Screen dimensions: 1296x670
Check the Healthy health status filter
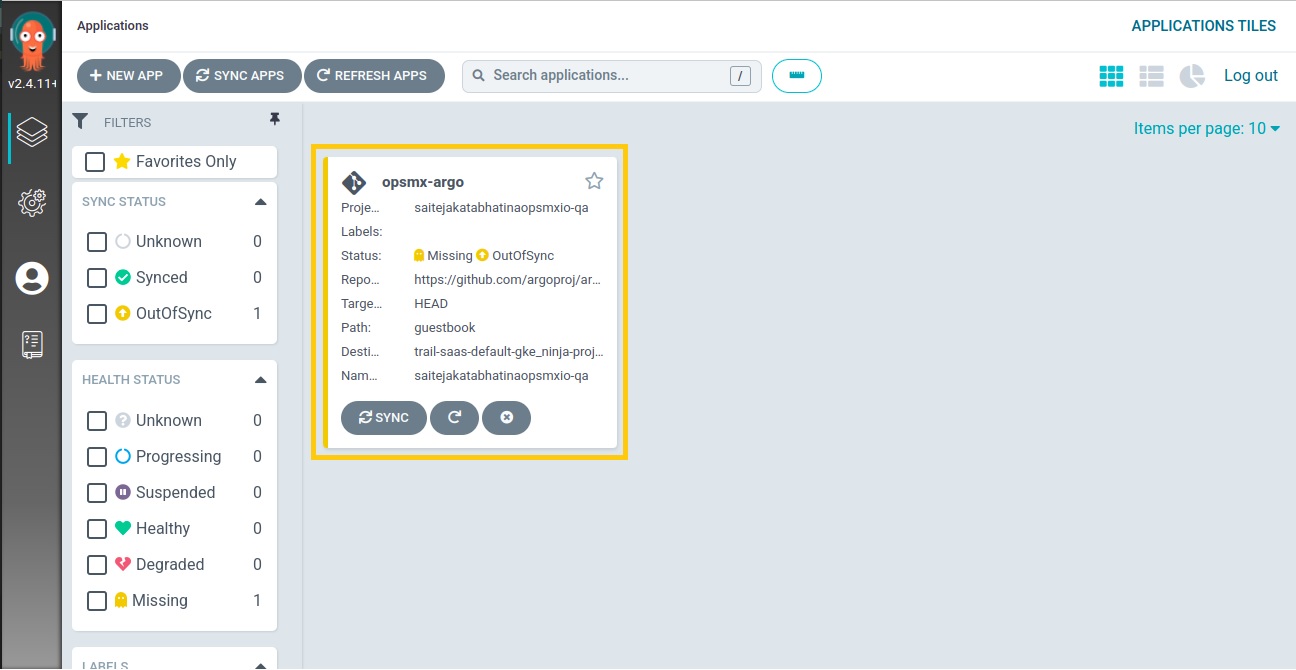(97, 529)
